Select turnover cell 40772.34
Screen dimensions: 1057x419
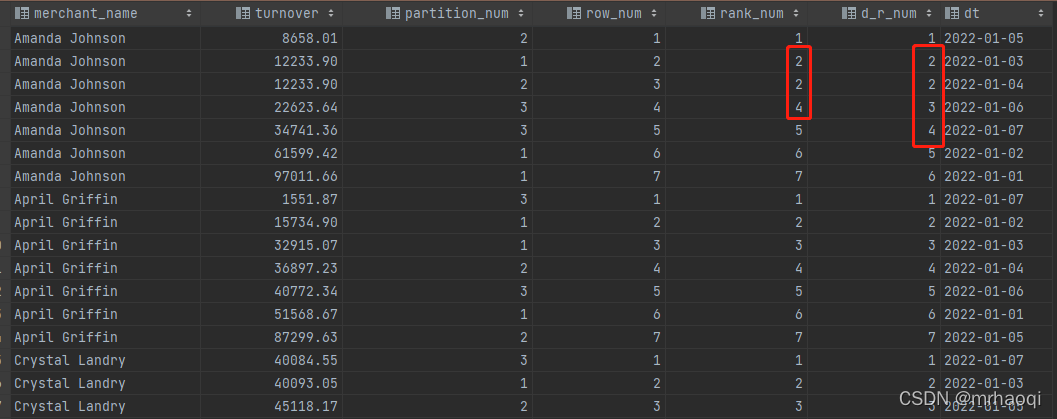click(x=305, y=291)
